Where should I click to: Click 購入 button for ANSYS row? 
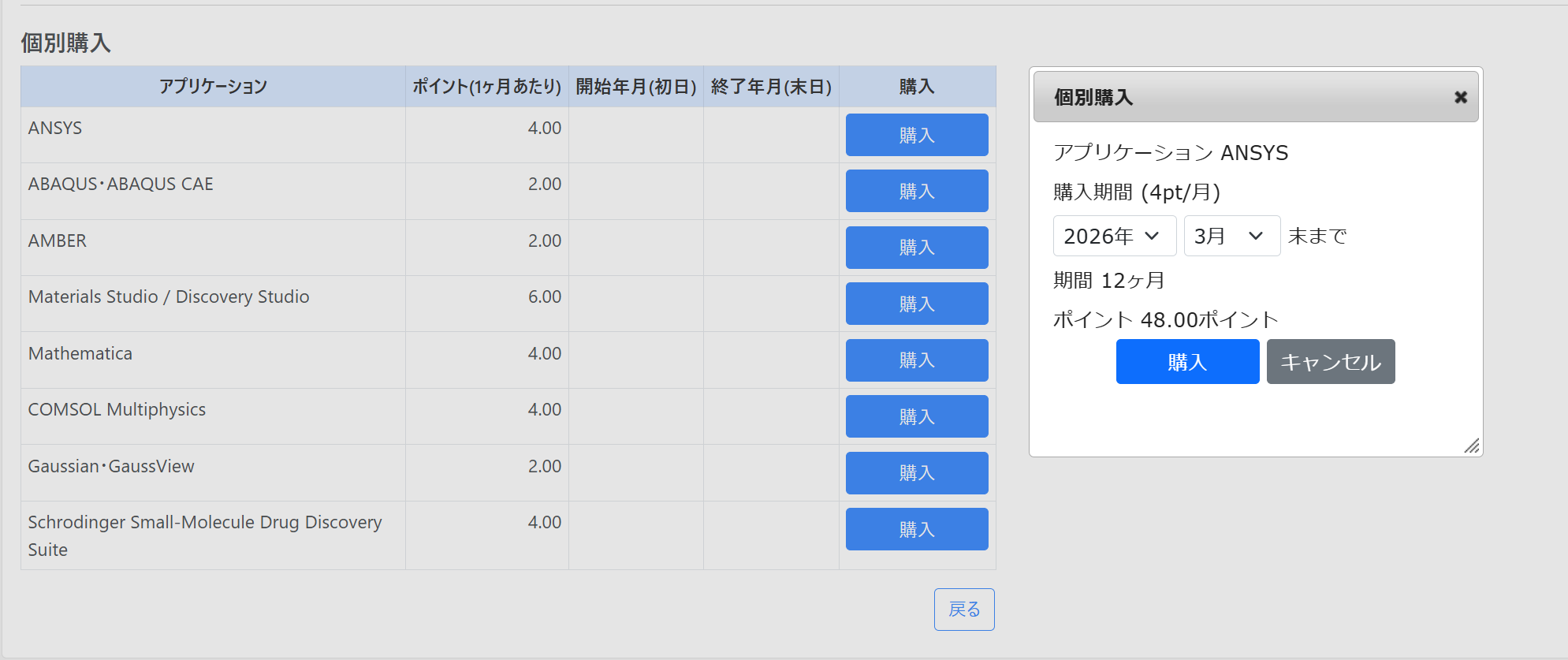pyautogui.click(x=916, y=135)
